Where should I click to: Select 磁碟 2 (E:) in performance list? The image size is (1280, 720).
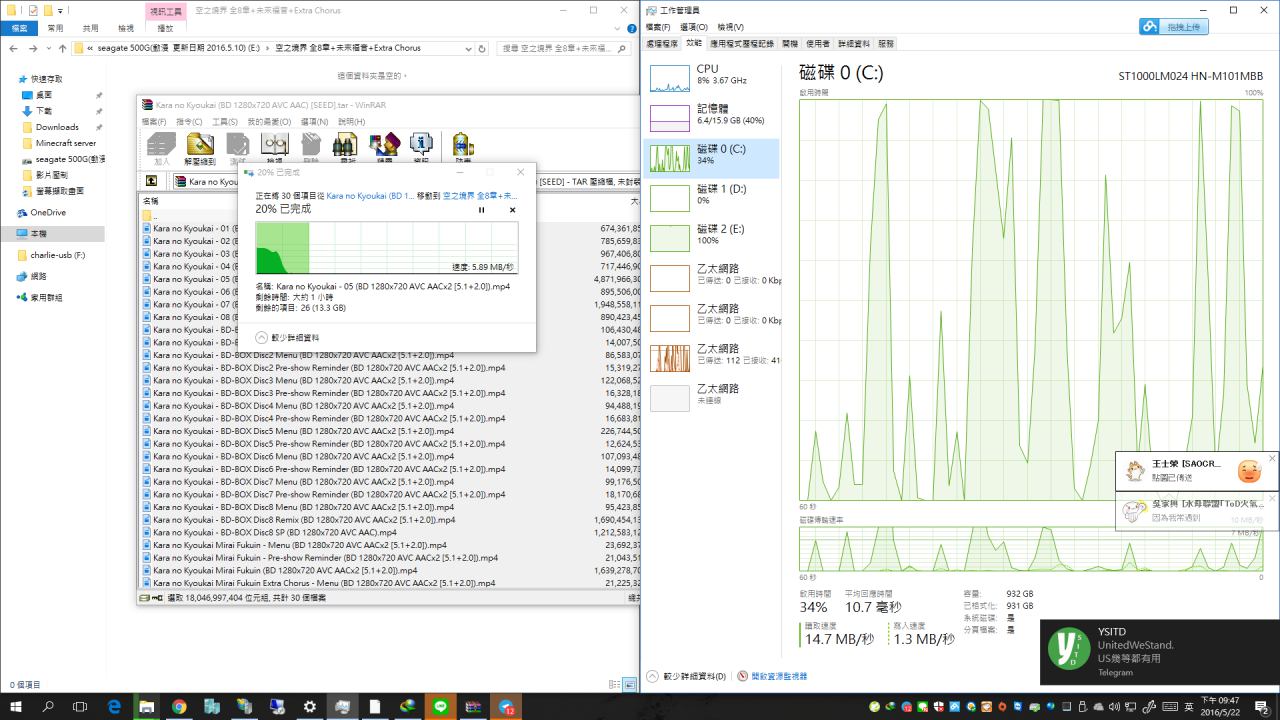[x=711, y=238]
